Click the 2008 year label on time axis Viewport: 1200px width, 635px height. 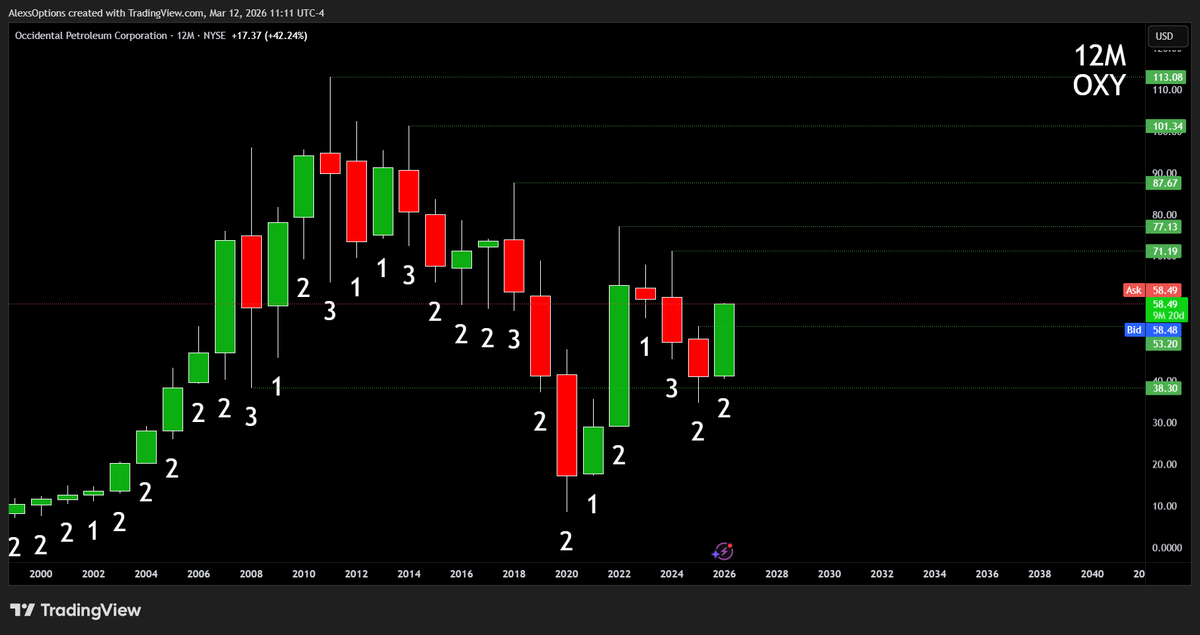pos(250,574)
